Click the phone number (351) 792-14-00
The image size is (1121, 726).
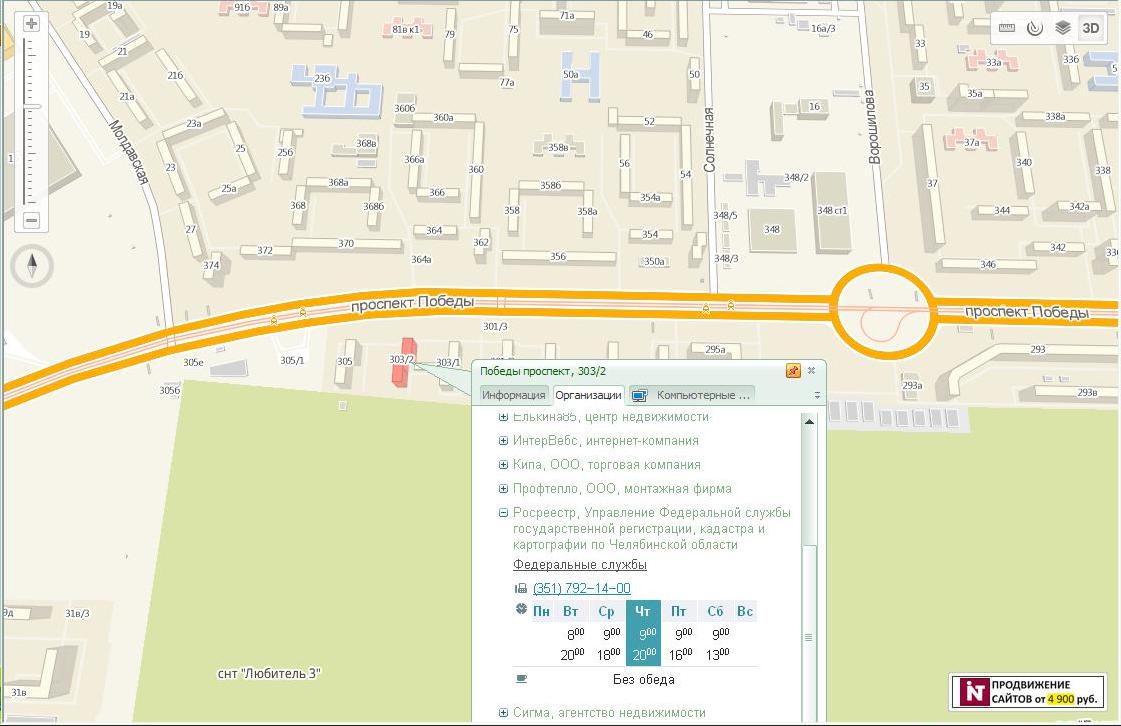pyautogui.click(x=581, y=589)
